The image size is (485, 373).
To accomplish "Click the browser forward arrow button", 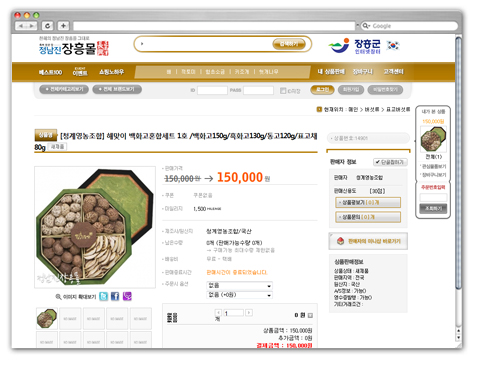I will click(x=32, y=26).
